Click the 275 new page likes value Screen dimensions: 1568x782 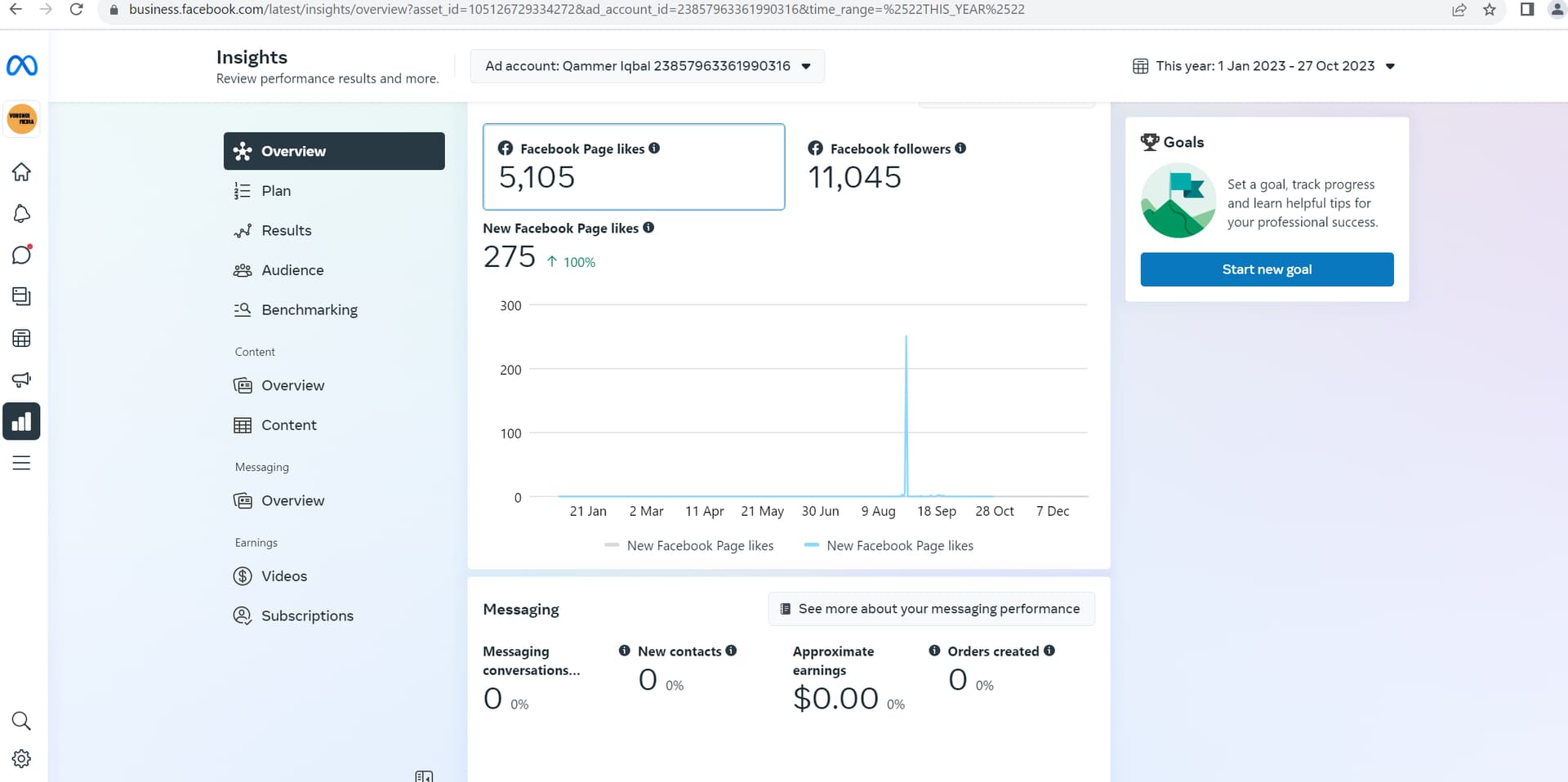510,257
